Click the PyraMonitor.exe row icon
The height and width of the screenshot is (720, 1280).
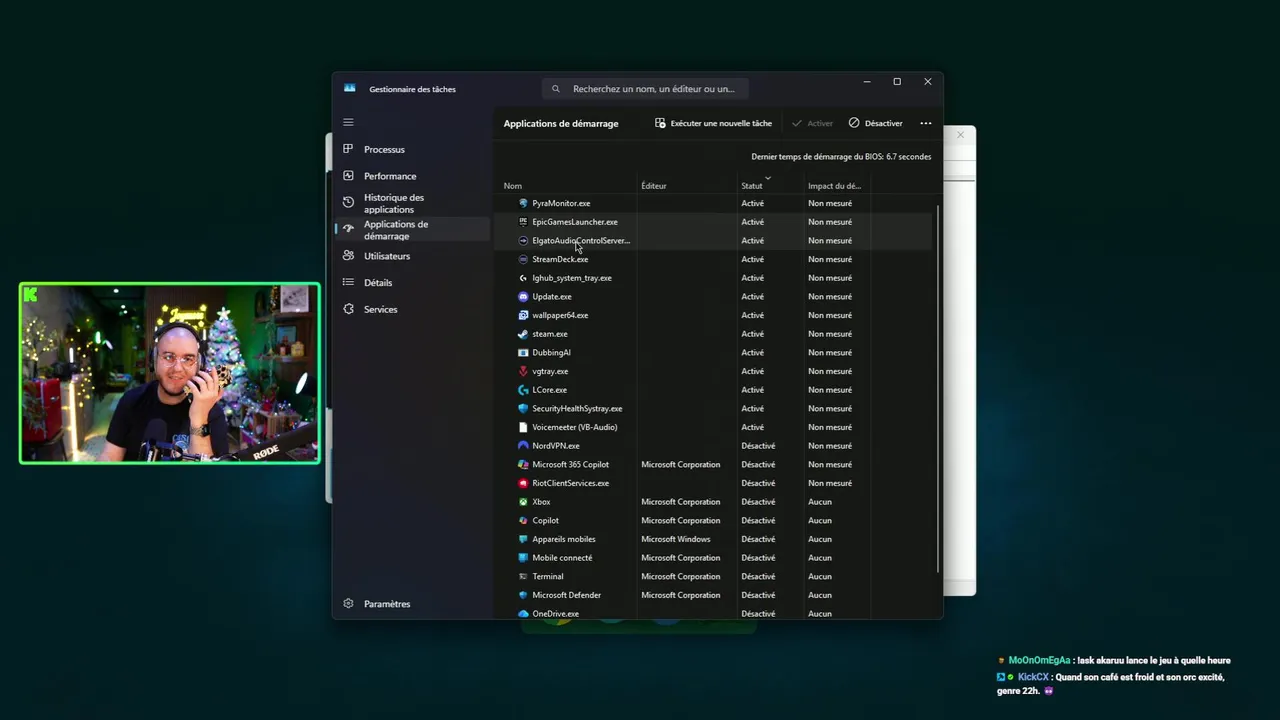tap(523, 203)
